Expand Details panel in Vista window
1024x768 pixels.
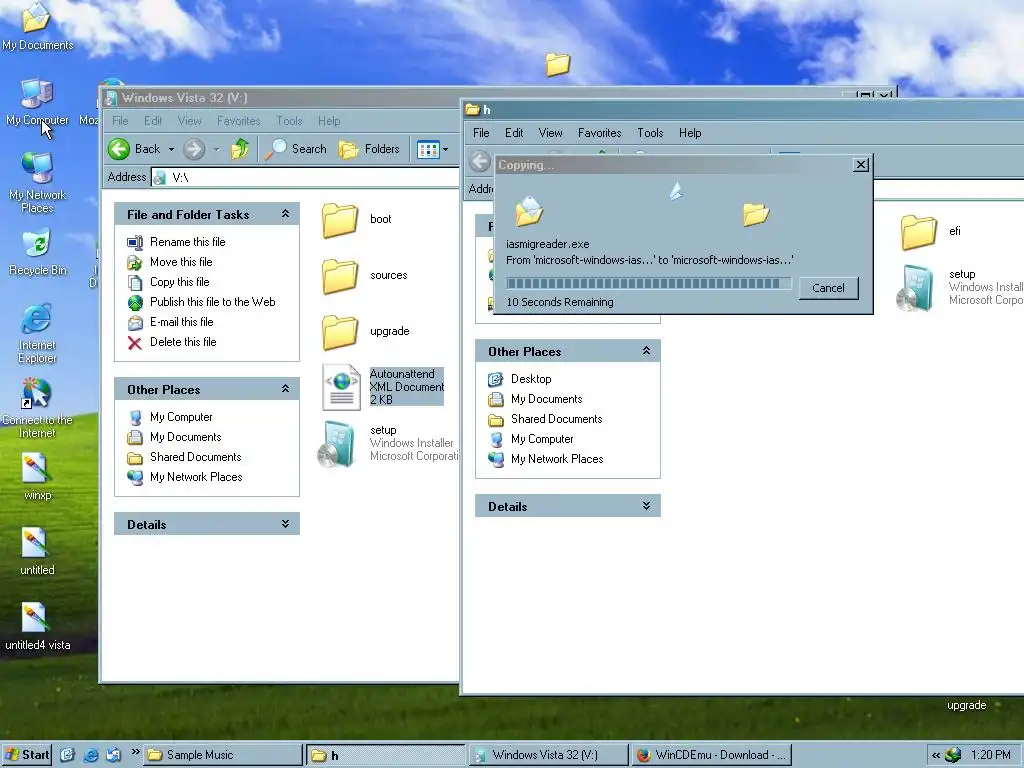click(x=285, y=524)
